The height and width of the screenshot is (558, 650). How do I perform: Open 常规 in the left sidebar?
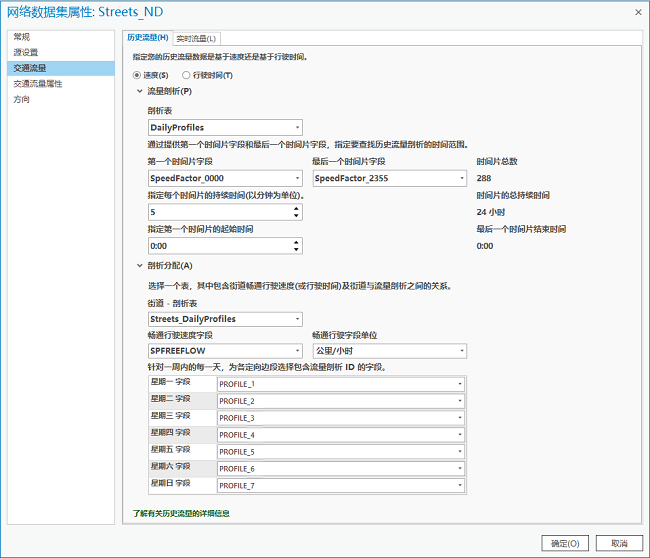(x=22, y=37)
